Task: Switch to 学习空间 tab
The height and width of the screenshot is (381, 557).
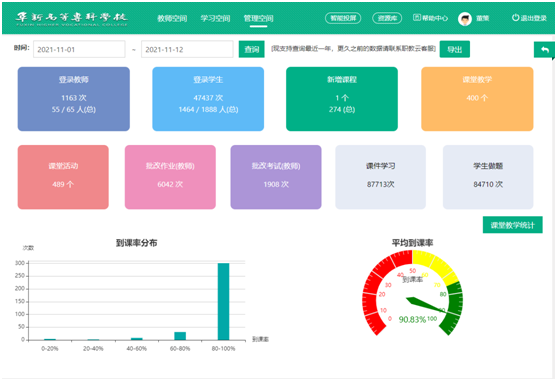Action: pos(215,18)
